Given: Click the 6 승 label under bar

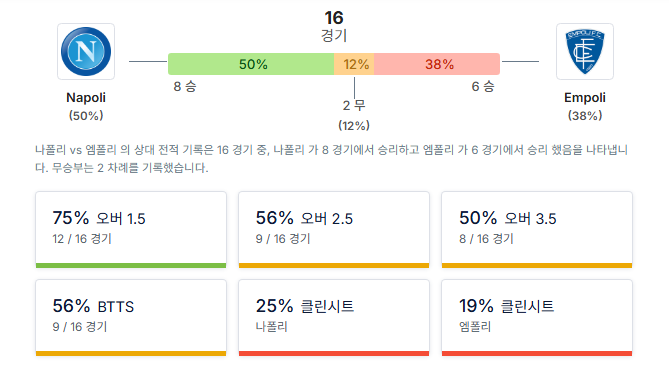Looking at the screenshot, I should point(483,87).
